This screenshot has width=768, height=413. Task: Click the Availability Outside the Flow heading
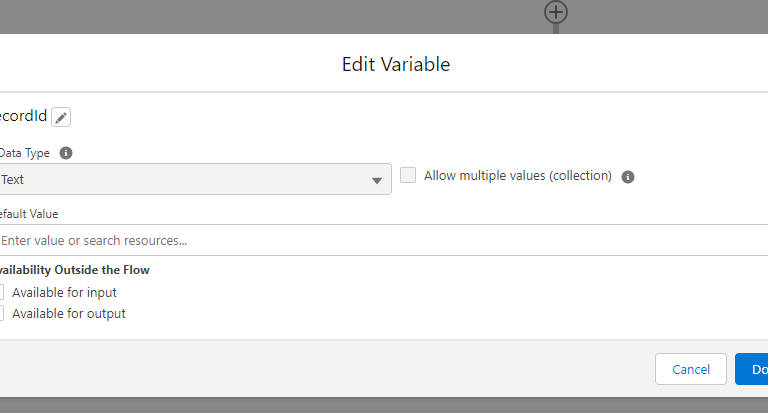[x=75, y=270]
